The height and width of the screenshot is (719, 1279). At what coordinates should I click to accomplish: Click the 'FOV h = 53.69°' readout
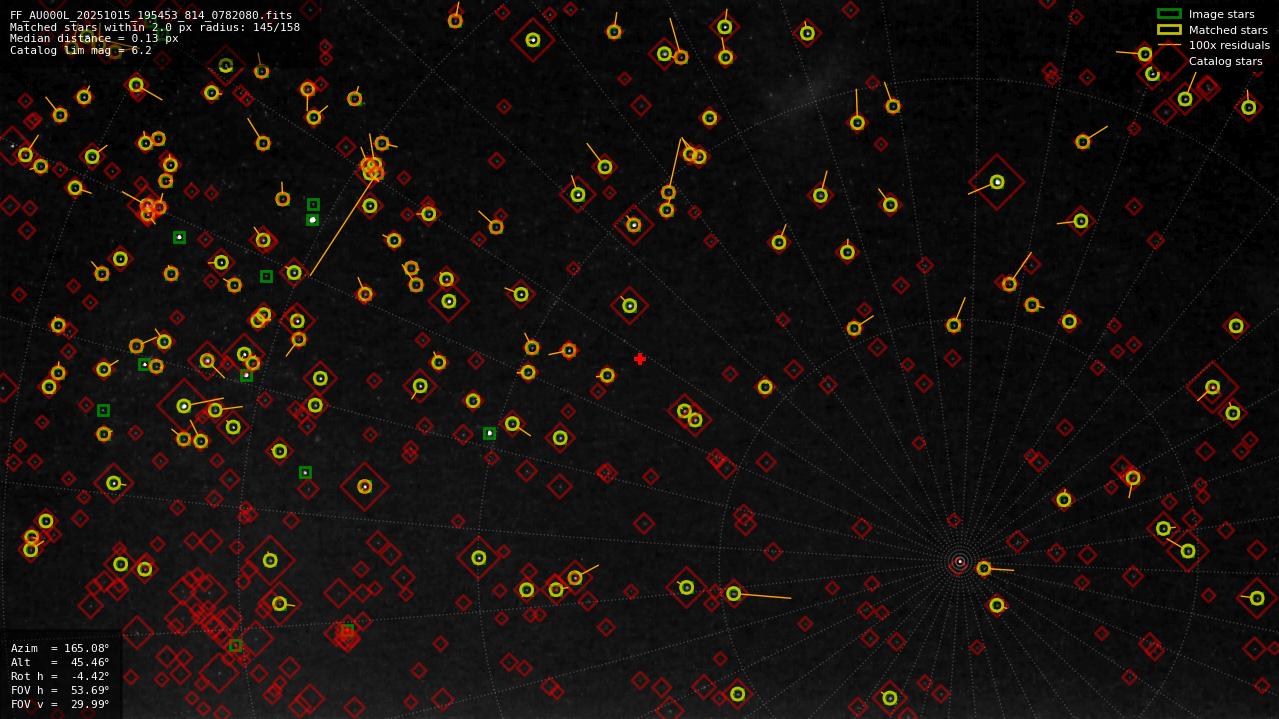click(60, 690)
